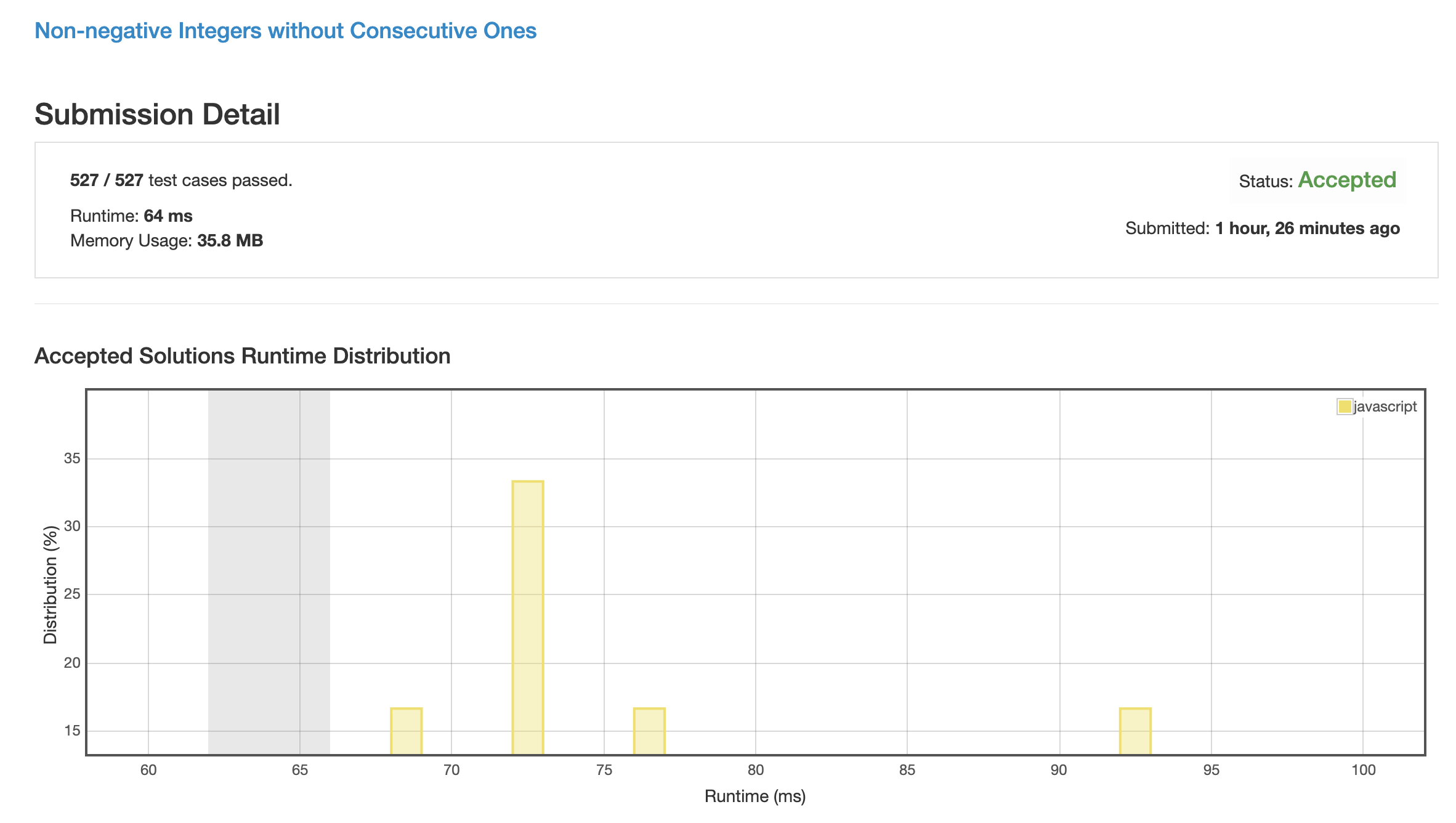
Task: Select the tallest bar near 72 ms
Action: 528,617
